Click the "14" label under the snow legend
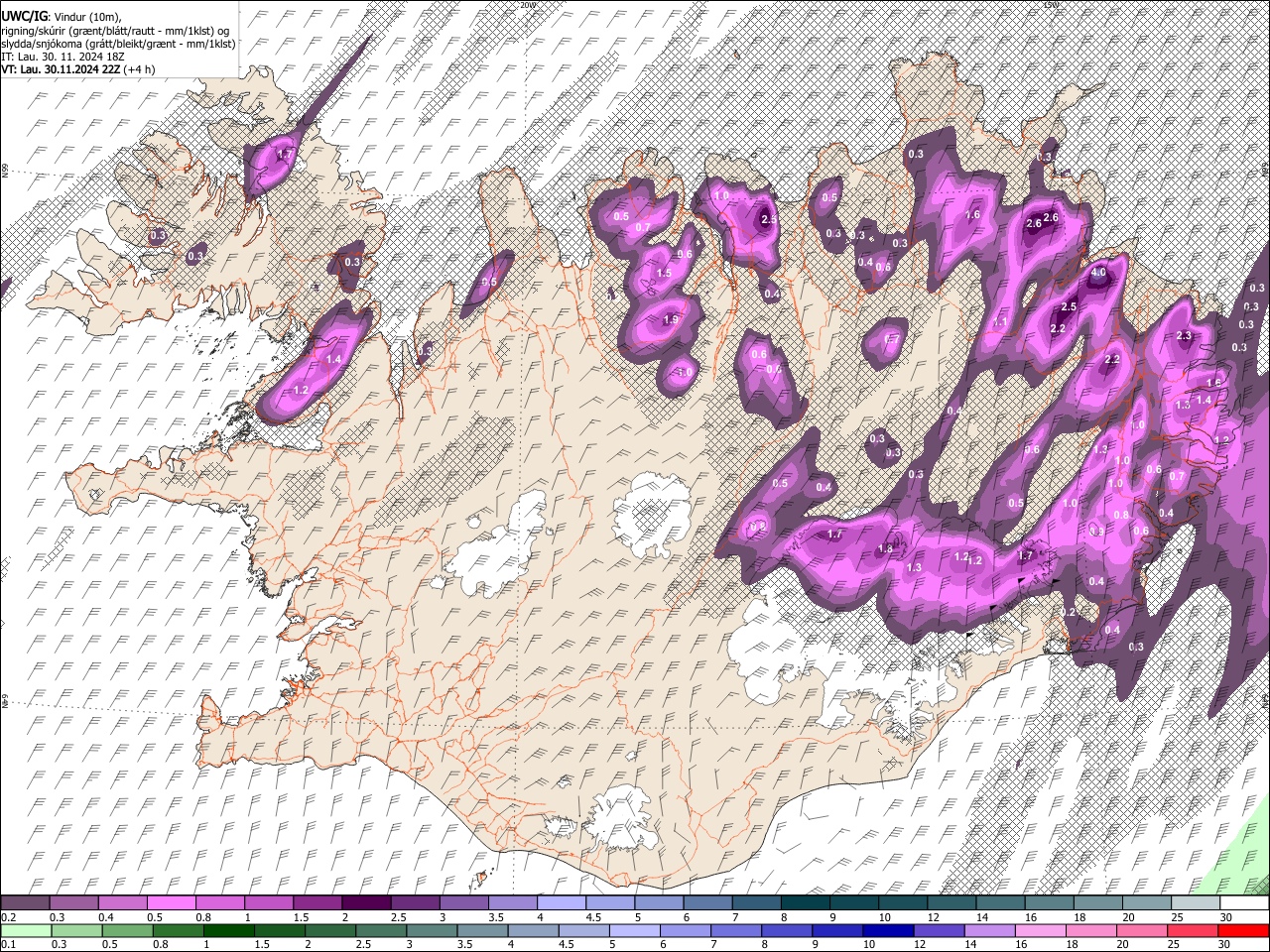Viewport: 1270px width, 952px height. click(x=981, y=917)
